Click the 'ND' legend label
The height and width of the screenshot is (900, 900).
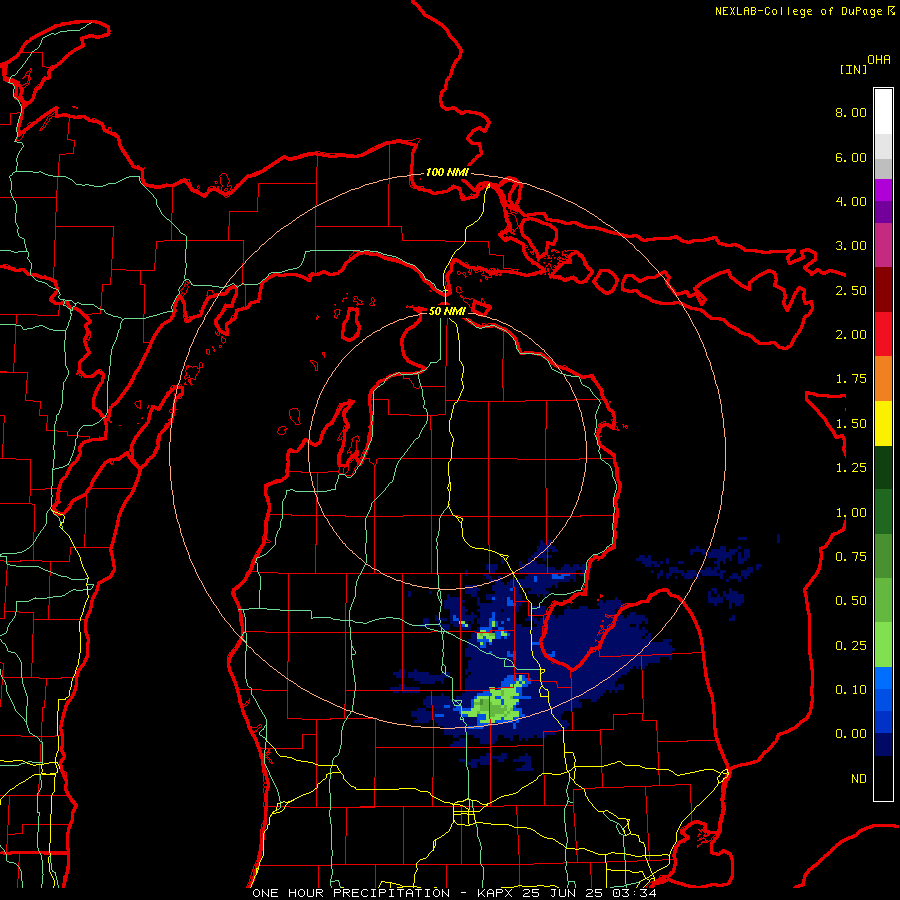point(859,779)
